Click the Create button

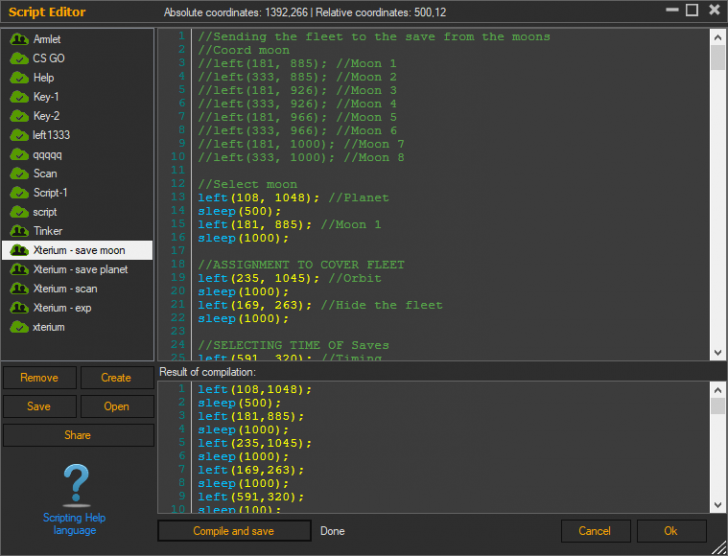click(x=116, y=378)
